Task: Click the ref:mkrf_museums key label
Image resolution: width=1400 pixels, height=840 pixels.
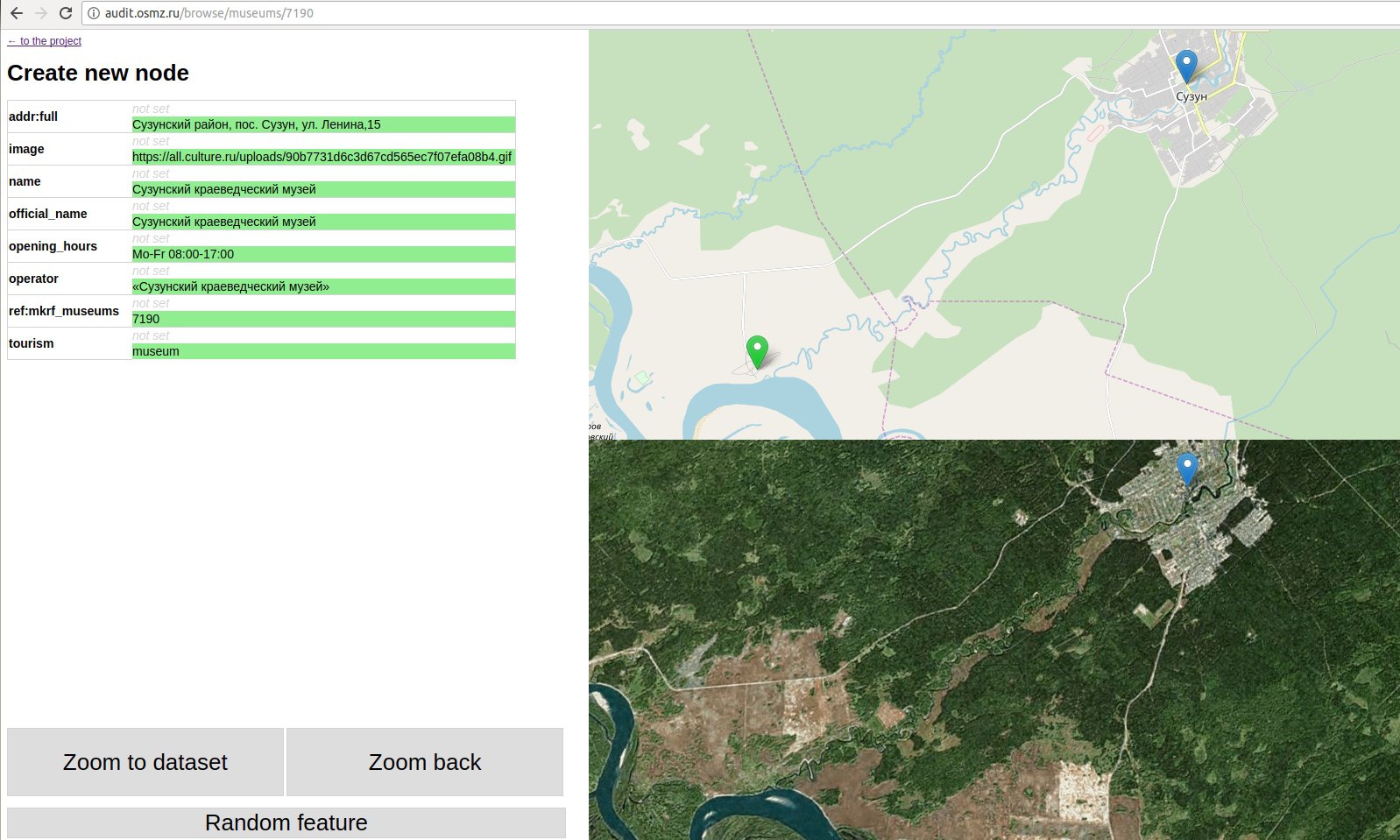Action: point(64,311)
